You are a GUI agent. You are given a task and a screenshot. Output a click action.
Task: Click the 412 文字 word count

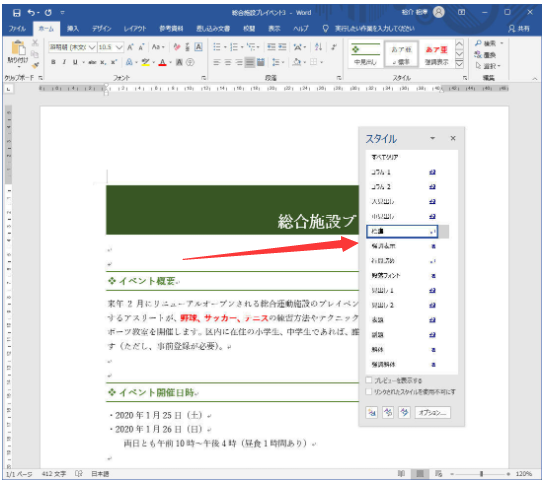coord(54,474)
